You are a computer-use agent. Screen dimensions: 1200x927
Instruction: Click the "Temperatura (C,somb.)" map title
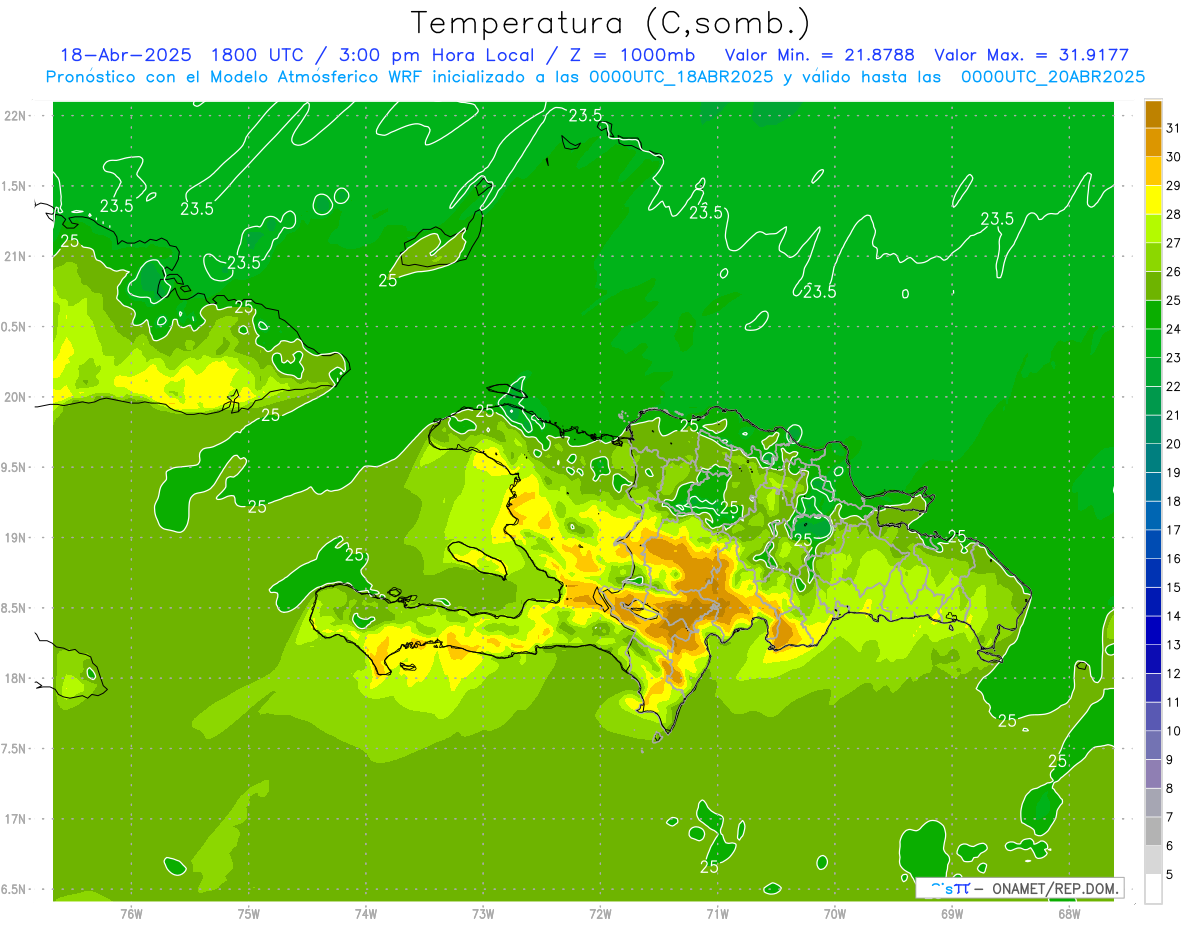tap(611, 23)
